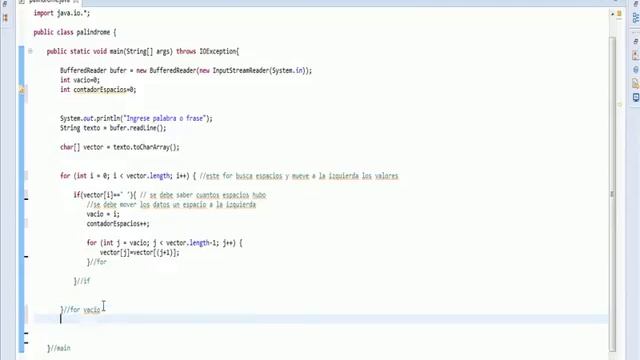Click the 'BufferedReader bufer' declaration line
This screenshot has height=360, width=640.
point(186,71)
